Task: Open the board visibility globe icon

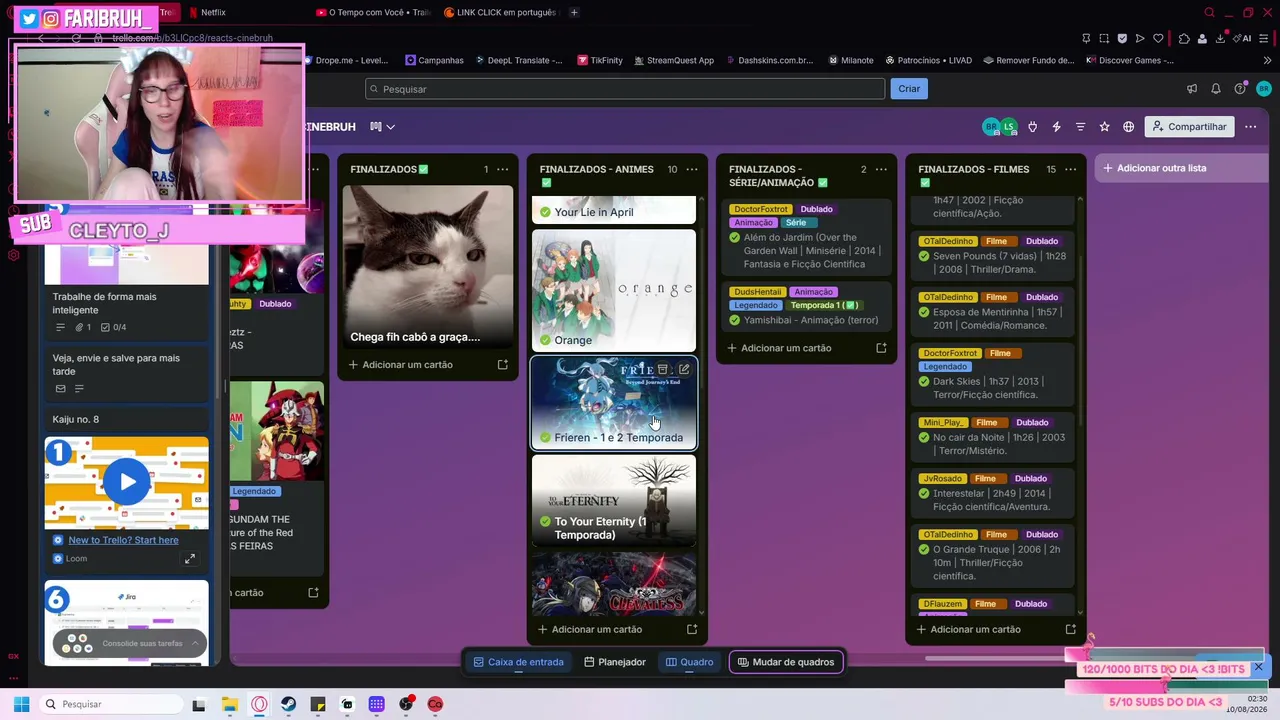Action: [x=1129, y=127]
